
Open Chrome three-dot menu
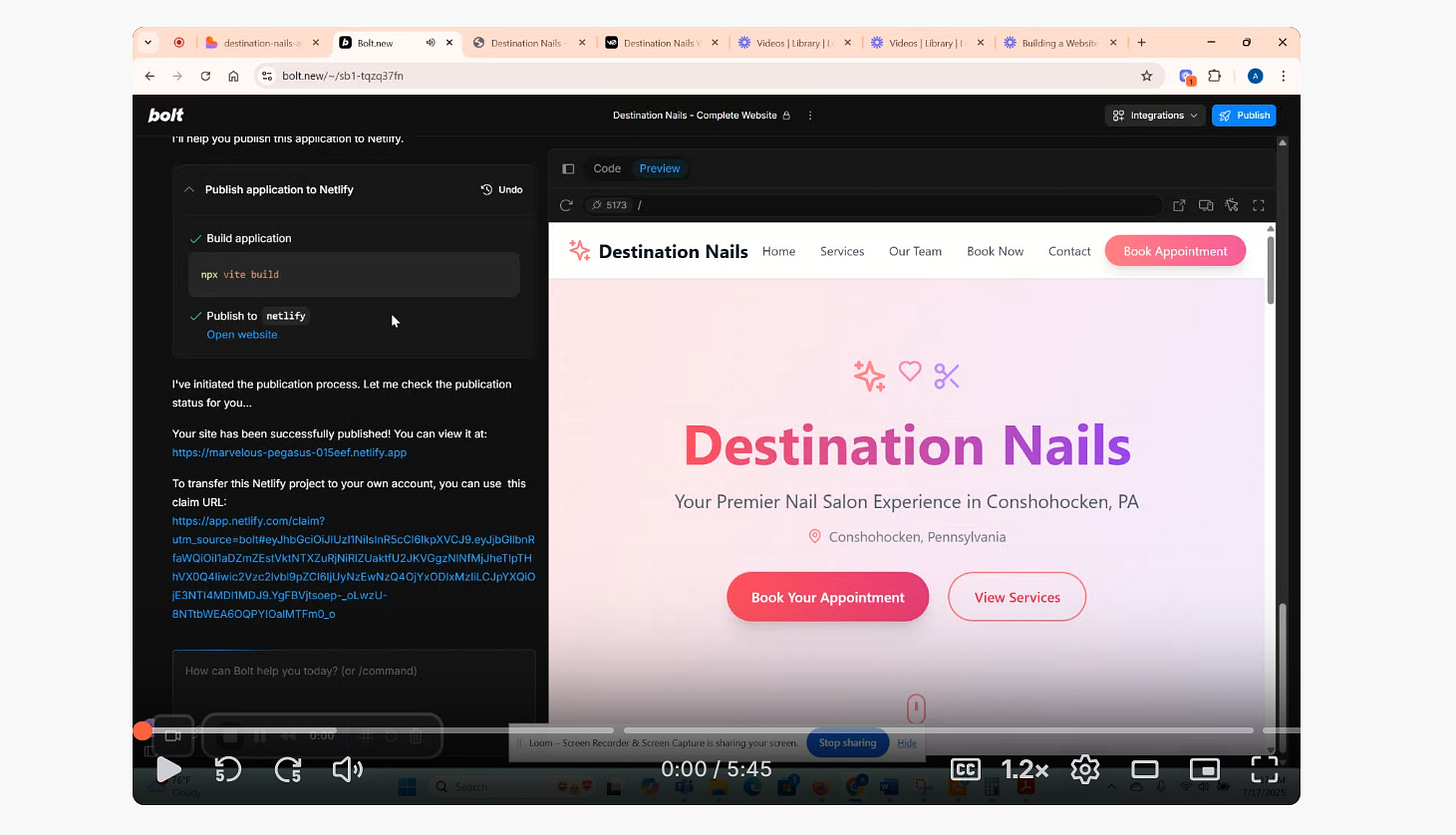[1283, 76]
